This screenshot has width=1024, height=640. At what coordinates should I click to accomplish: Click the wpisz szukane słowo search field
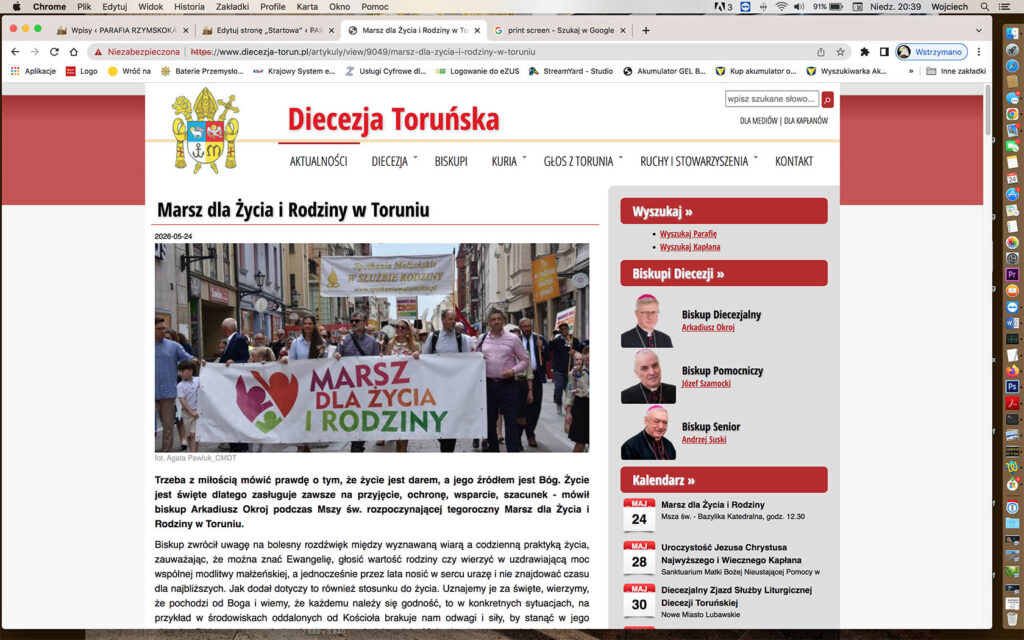[772, 99]
